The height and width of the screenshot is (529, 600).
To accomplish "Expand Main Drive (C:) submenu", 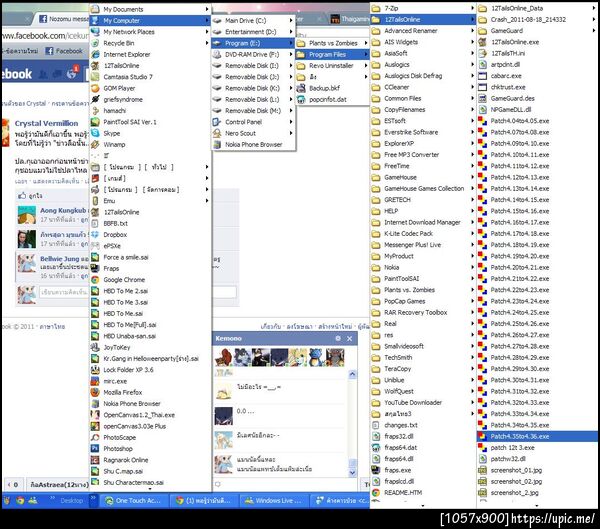I will 291,21.
